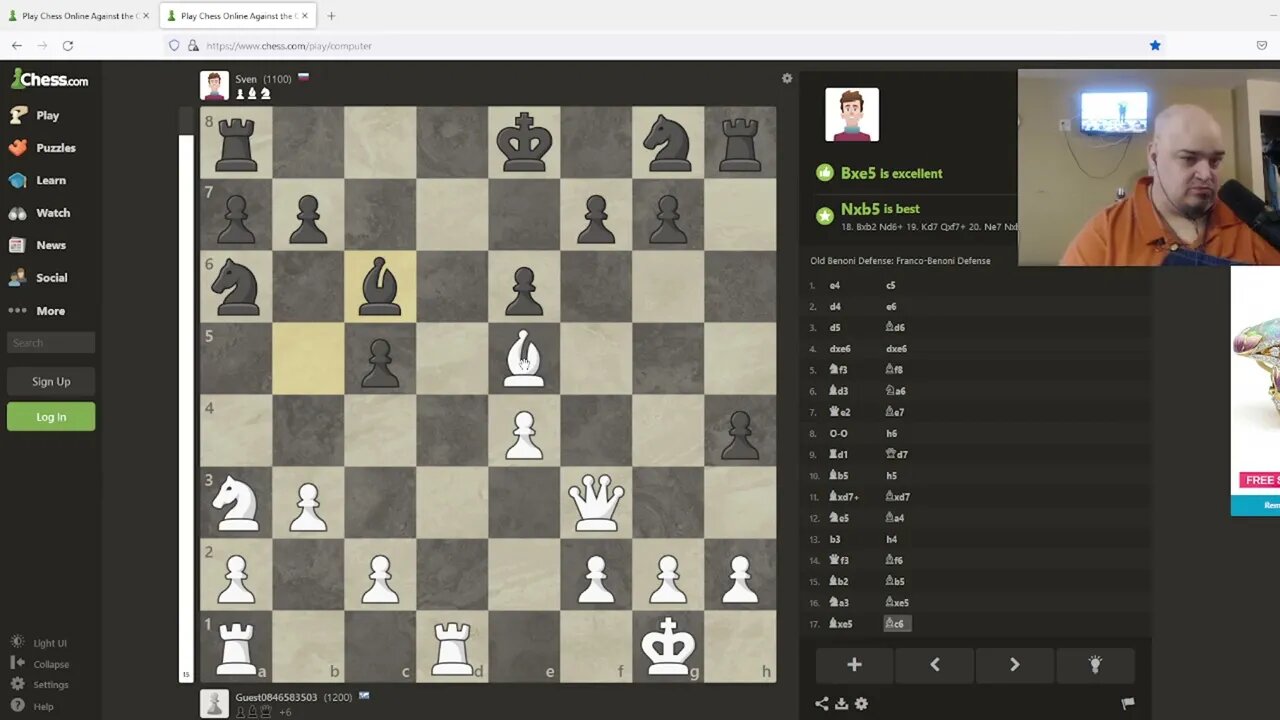Click the black knight on g8
1280x720 pixels.
(x=668, y=142)
